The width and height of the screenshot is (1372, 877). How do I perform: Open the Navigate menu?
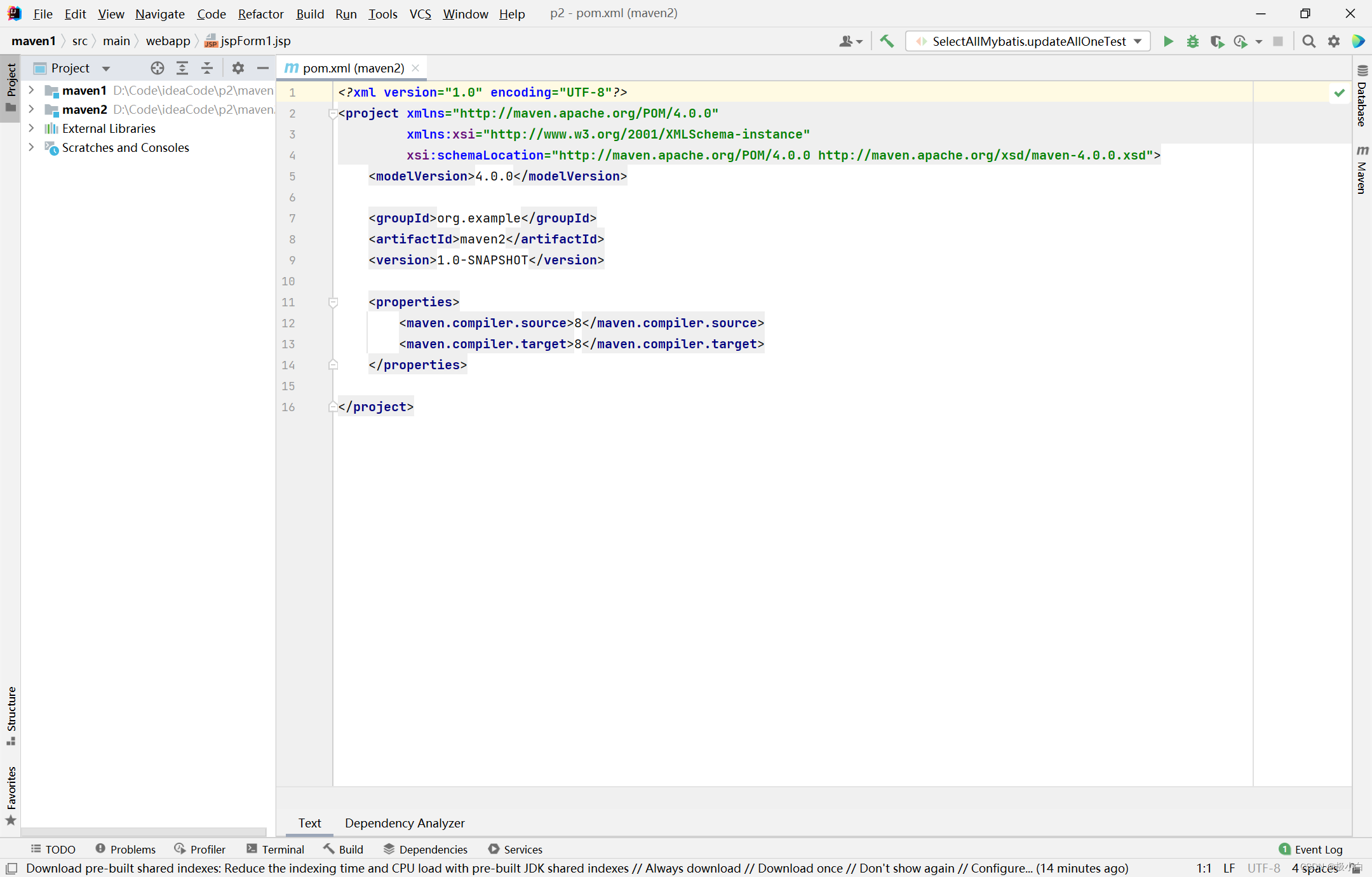click(x=160, y=13)
